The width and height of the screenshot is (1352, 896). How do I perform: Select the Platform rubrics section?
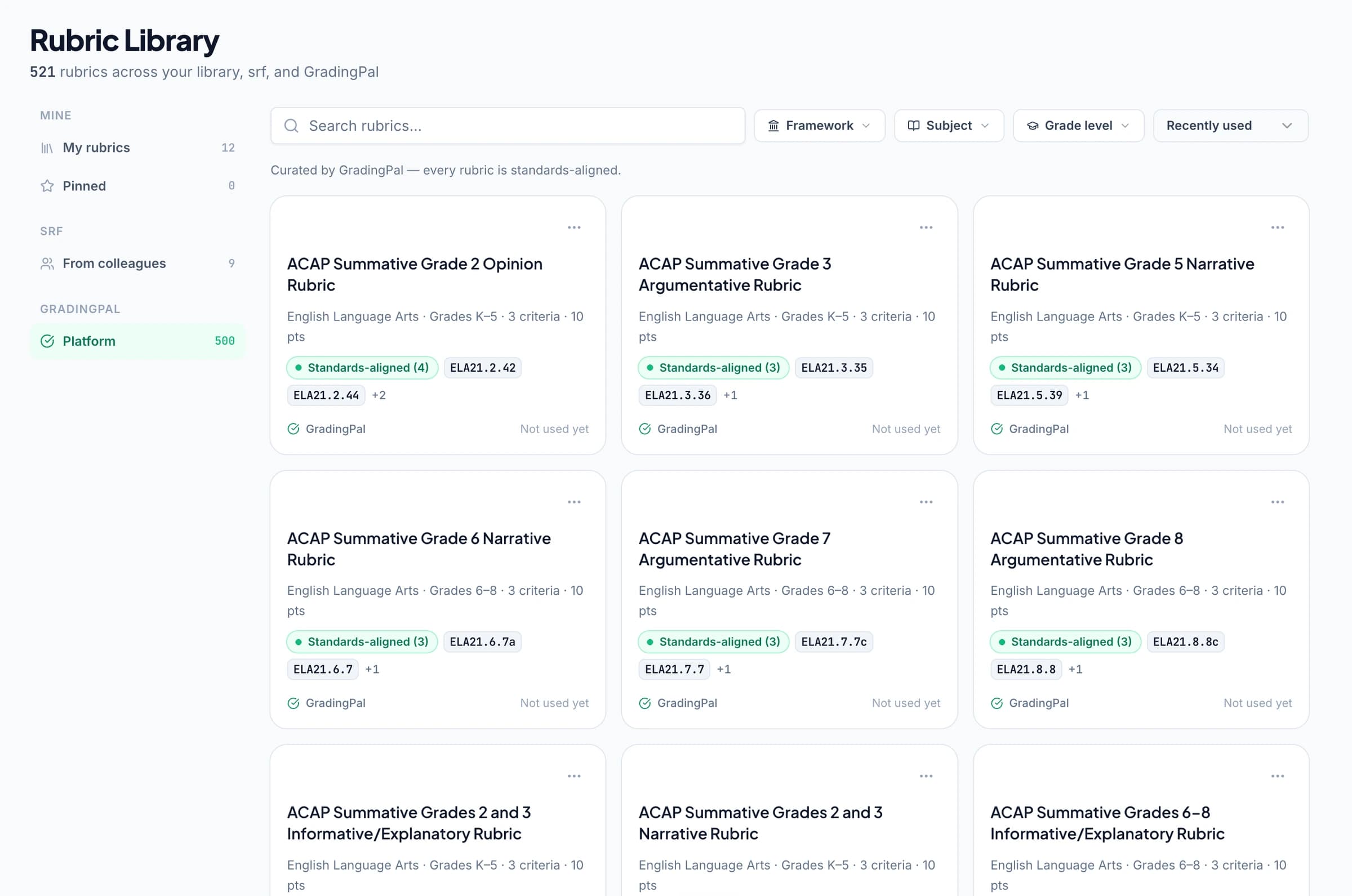(137, 341)
